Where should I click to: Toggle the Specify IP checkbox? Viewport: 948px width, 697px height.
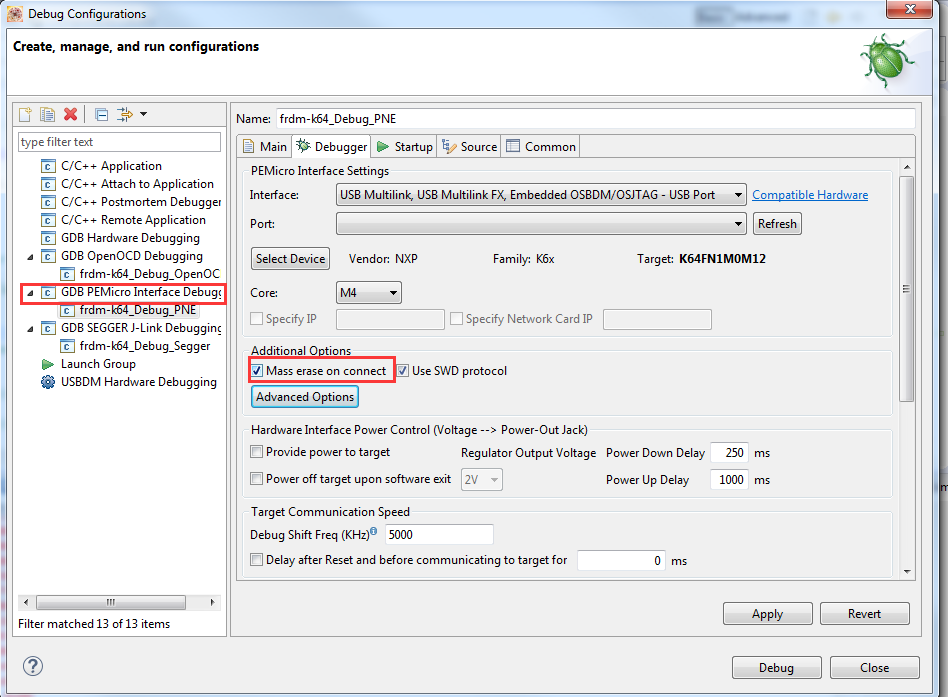256,319
